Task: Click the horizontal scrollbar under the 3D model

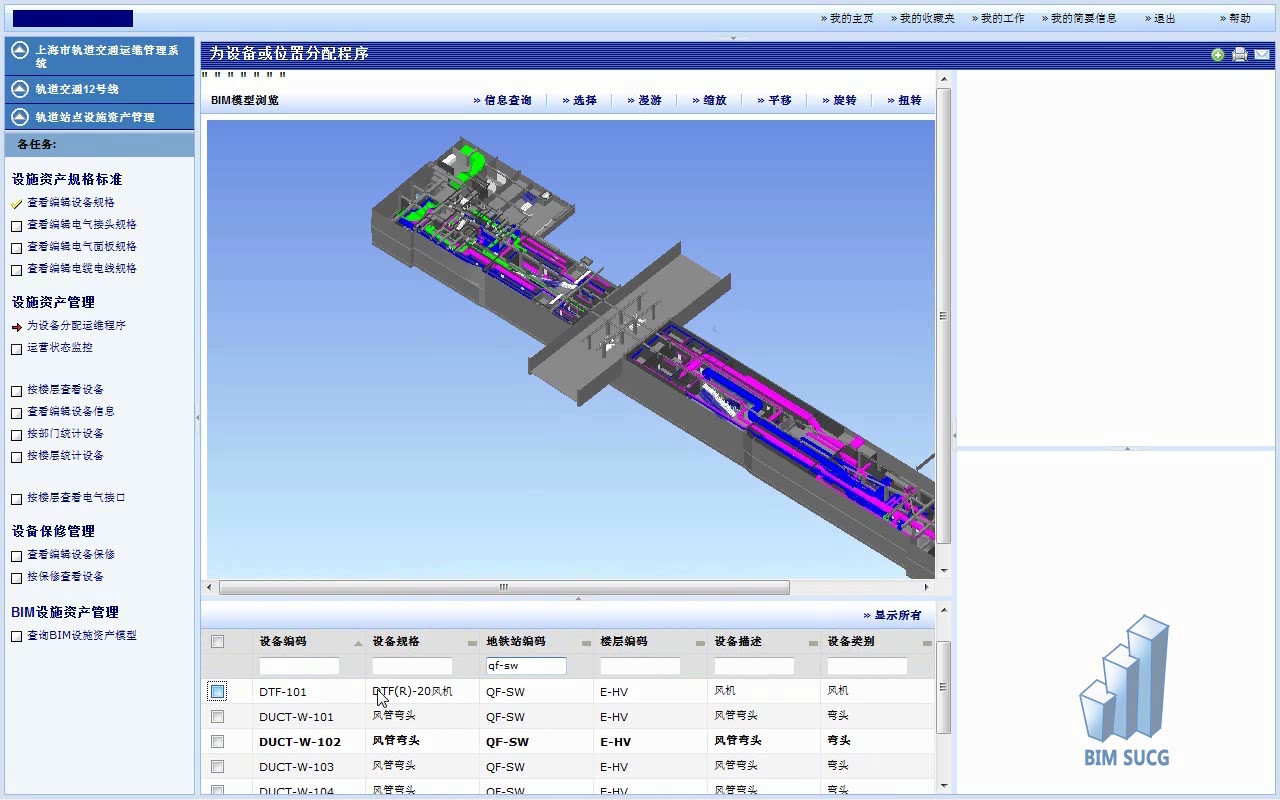Action: click(x=504, y=588)
